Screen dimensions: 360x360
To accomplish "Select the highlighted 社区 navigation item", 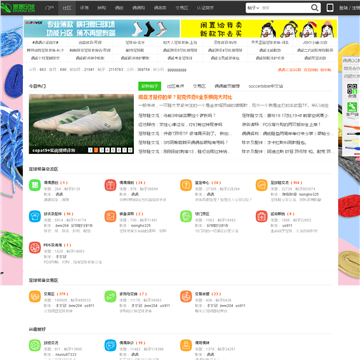I will point(67,8).
